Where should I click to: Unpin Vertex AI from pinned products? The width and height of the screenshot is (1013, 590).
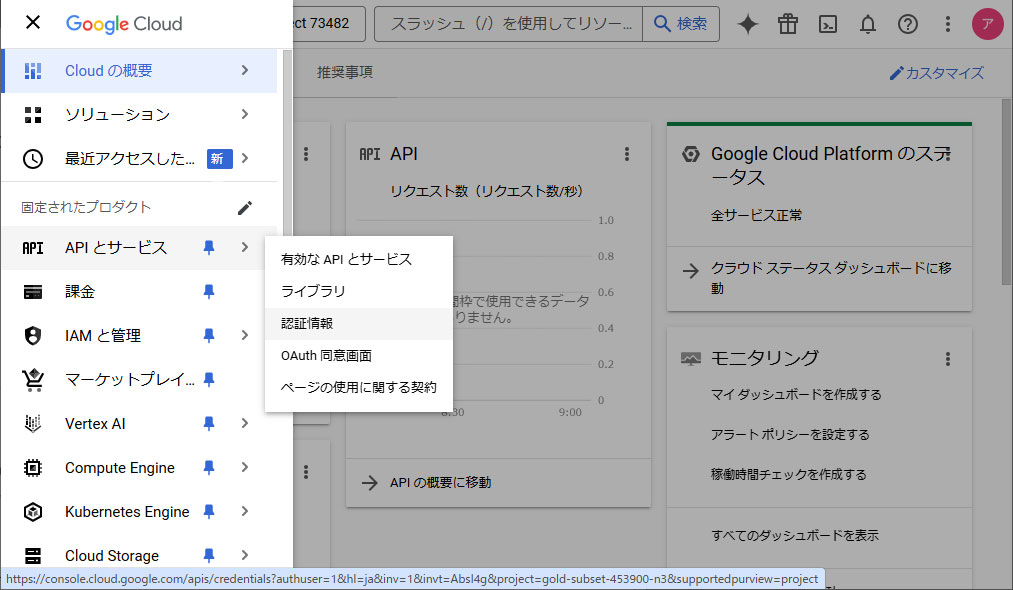[x=209, y=423]
